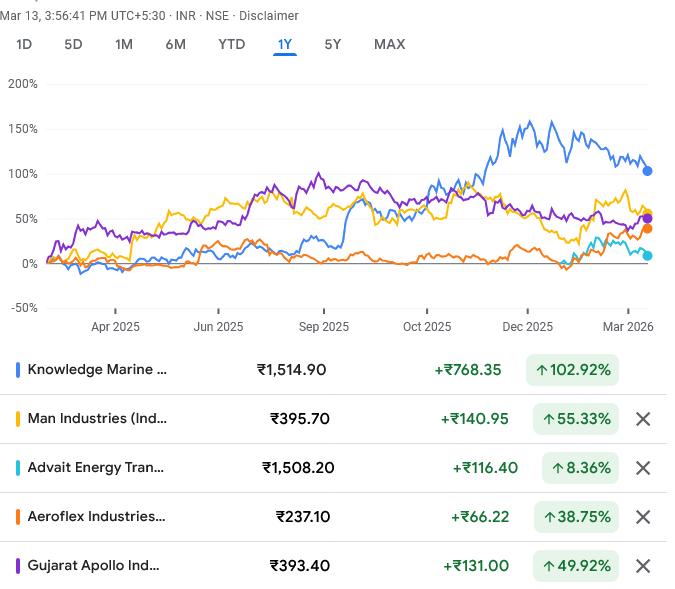Click the orange end-point dot on chart
This screenshot has height=589, width=675.
tap(647, 229)
